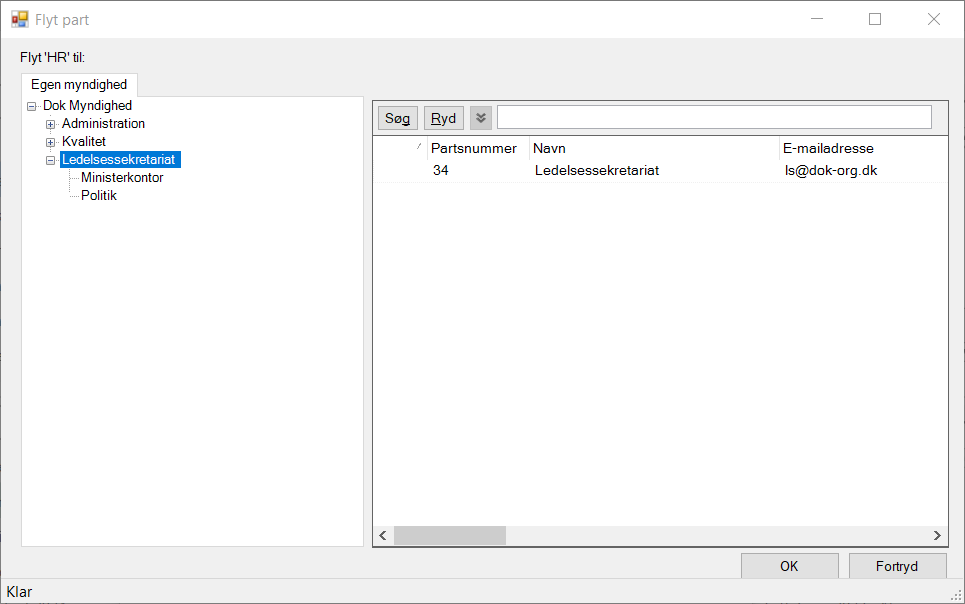Click into the search text field
Screen dimensions: 965x604
pyautogui.click(x=713, y=117)
